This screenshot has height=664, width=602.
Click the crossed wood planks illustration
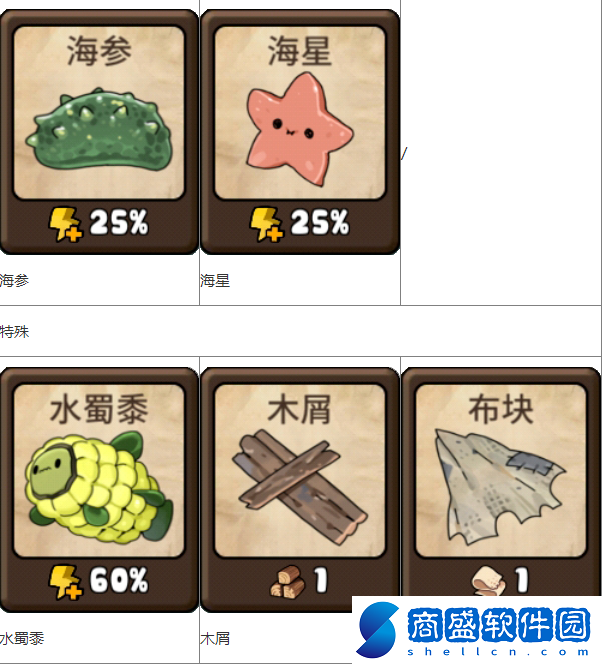click(x=300, y=487)
